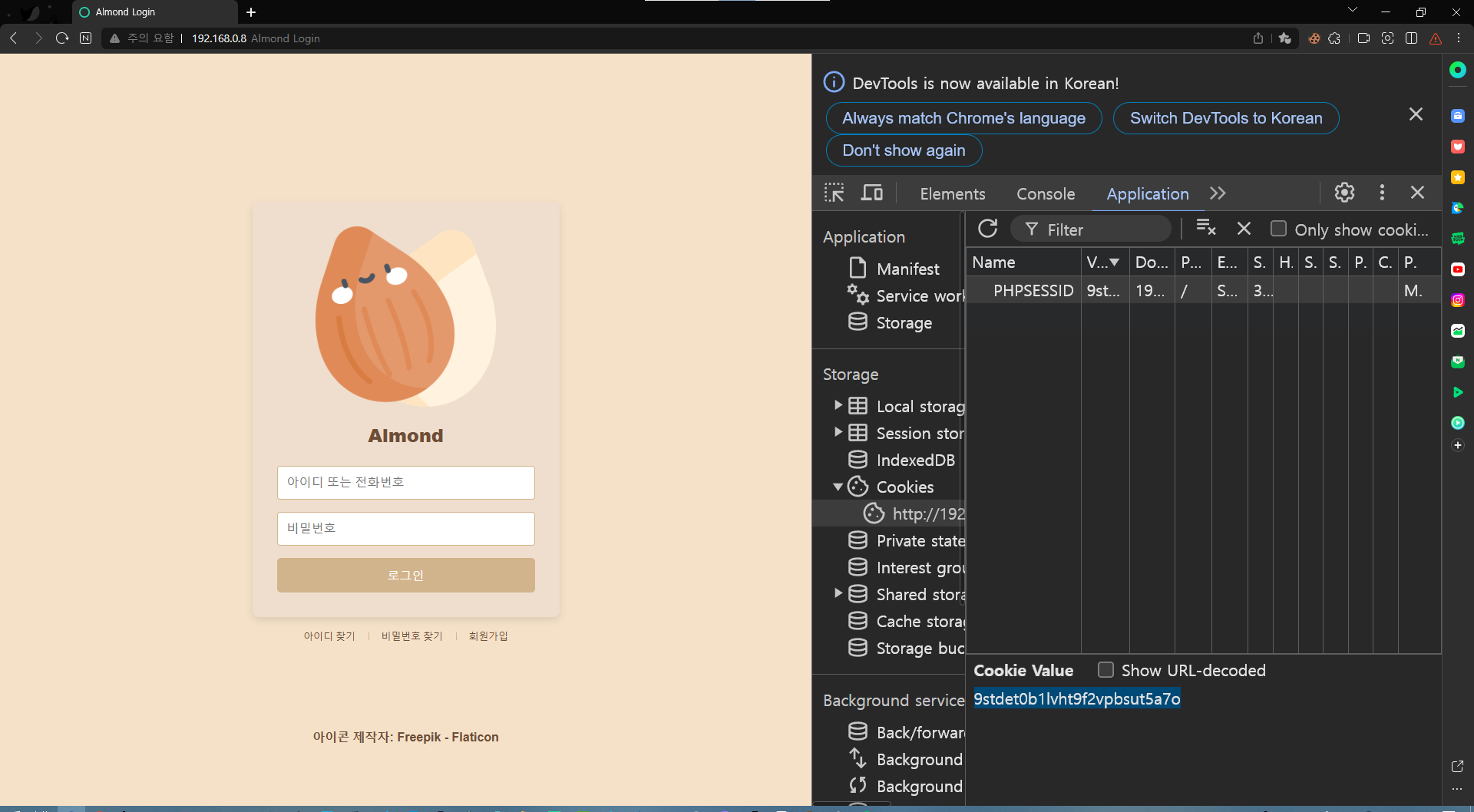Open YouTube in the sidebar panel
Screen dimensions: 1474x812
[x=1458, y=269]
